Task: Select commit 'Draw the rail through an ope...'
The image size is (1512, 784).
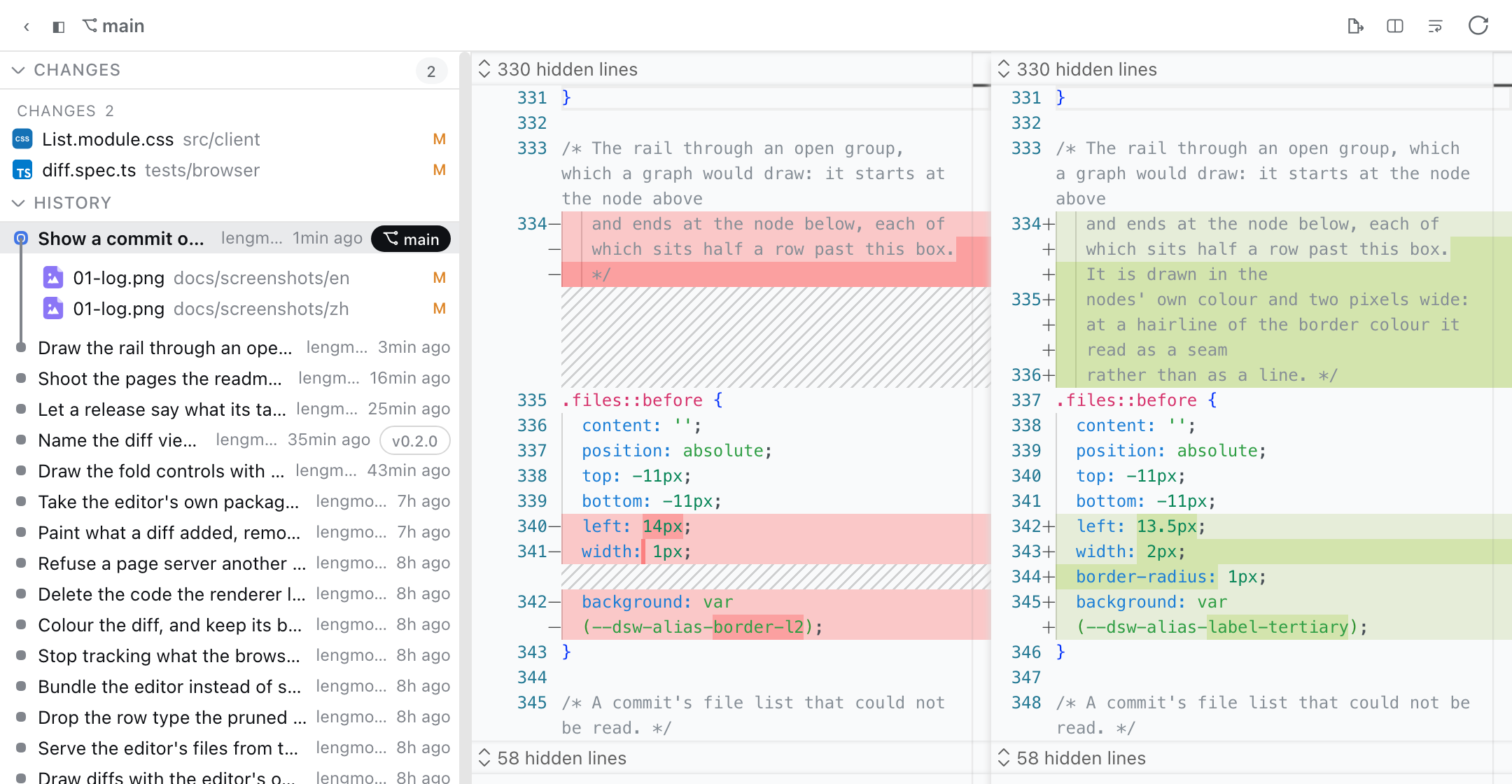Action: [x=230, y=348]
